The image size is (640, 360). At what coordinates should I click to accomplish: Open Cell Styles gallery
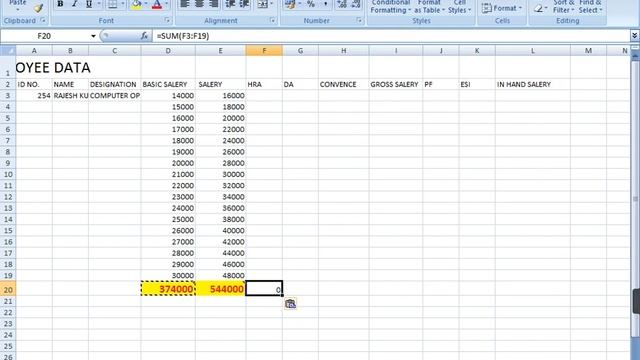click(x=460, y=7)
